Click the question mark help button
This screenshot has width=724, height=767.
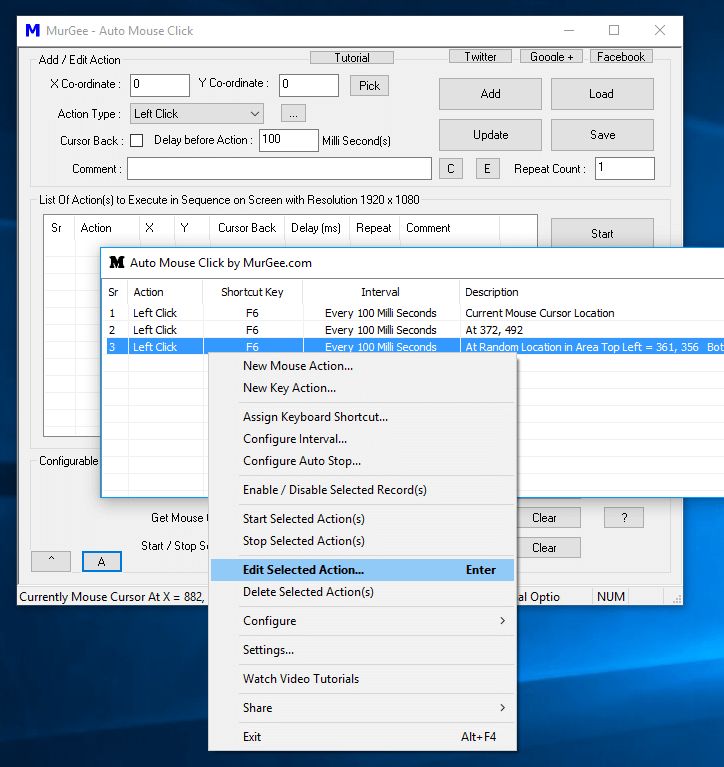coord(624,518)
